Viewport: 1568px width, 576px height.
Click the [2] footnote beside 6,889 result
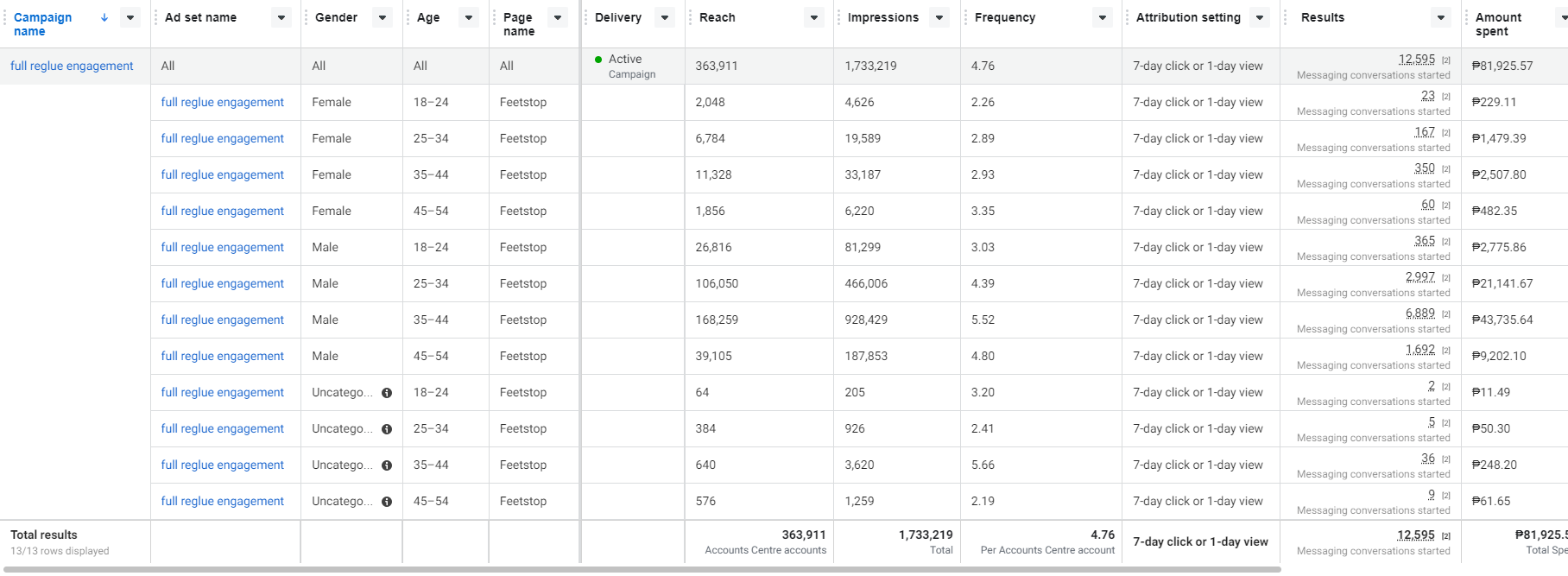pos(1446,314)
